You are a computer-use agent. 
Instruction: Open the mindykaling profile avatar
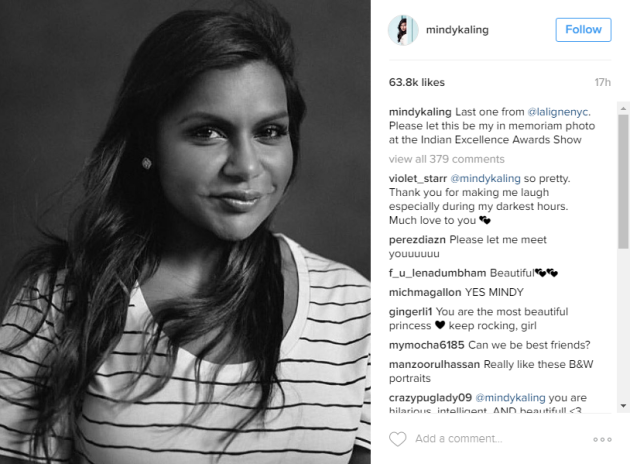[x=403, y=30]
